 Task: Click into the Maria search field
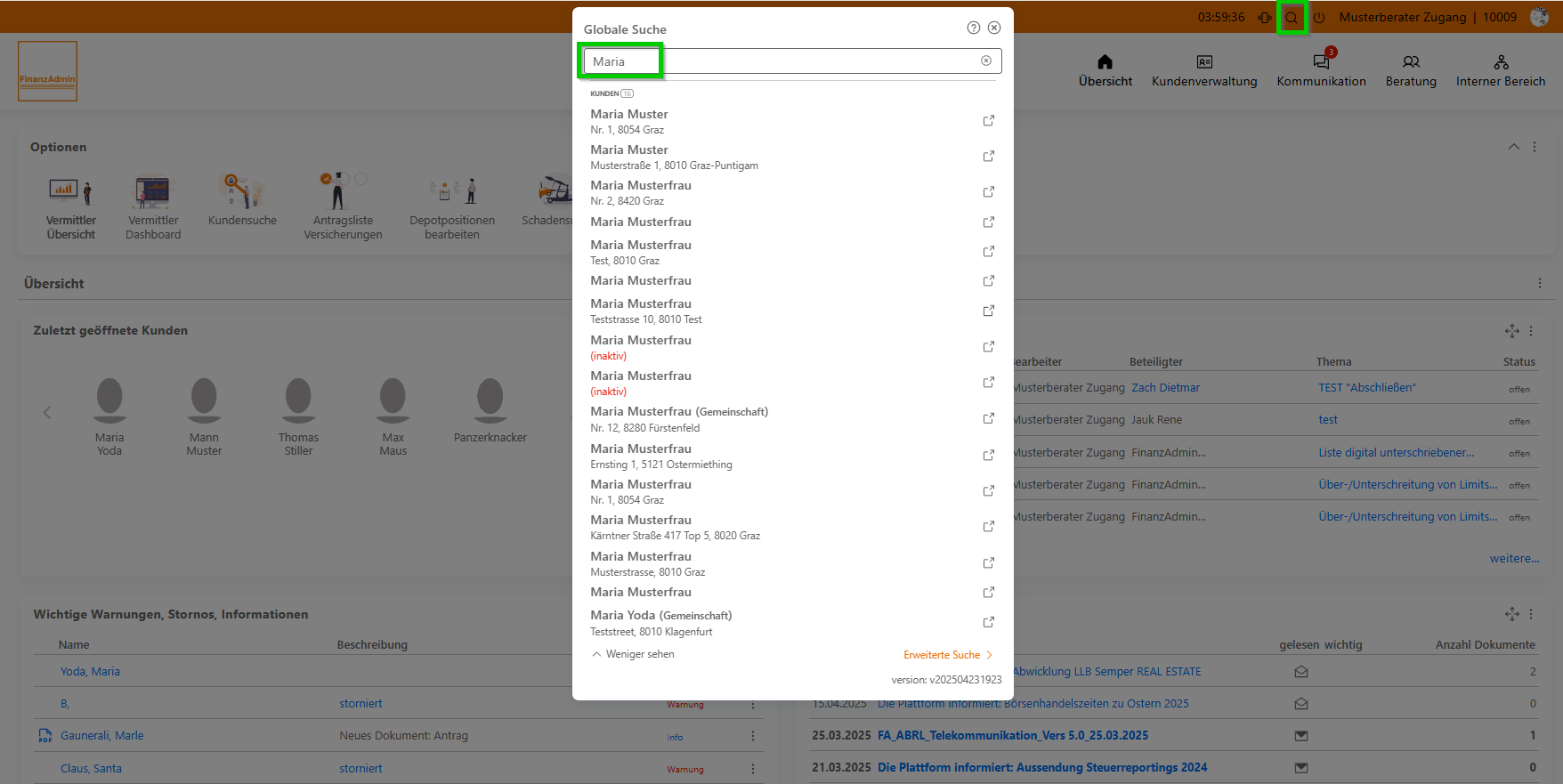pyautogui.click(x=783, y=61)
